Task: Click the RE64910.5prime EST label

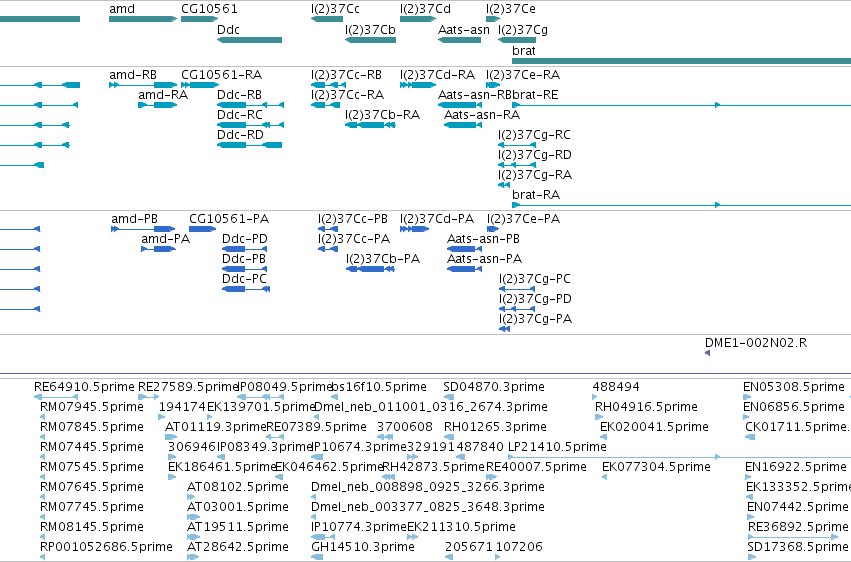Action: tap(84, 387)
